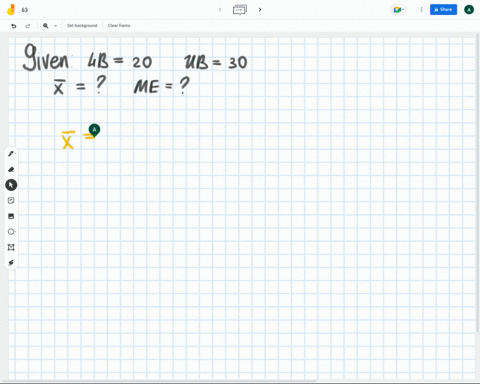The height and width of the screenshot is (384, 480).
Task: Start a Google Meet call
Action: point(398,10)
